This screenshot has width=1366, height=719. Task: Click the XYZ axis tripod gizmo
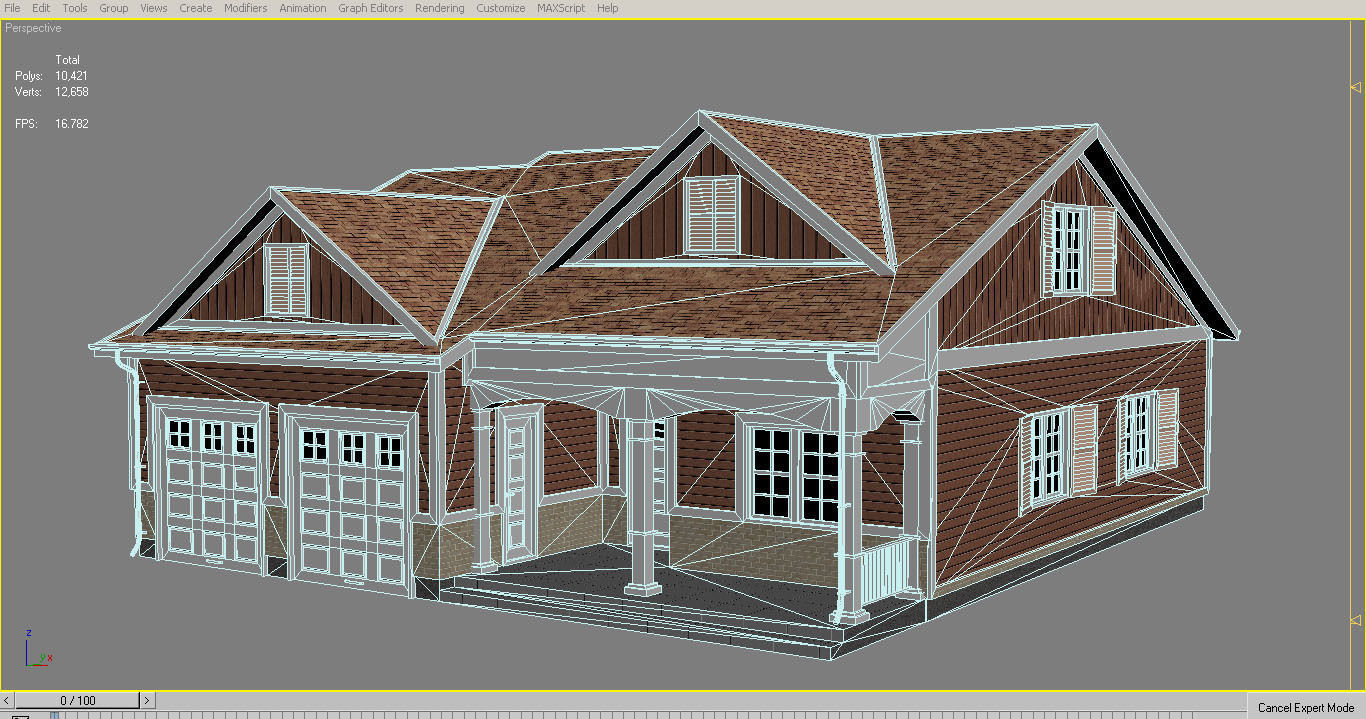coord(38,648)
